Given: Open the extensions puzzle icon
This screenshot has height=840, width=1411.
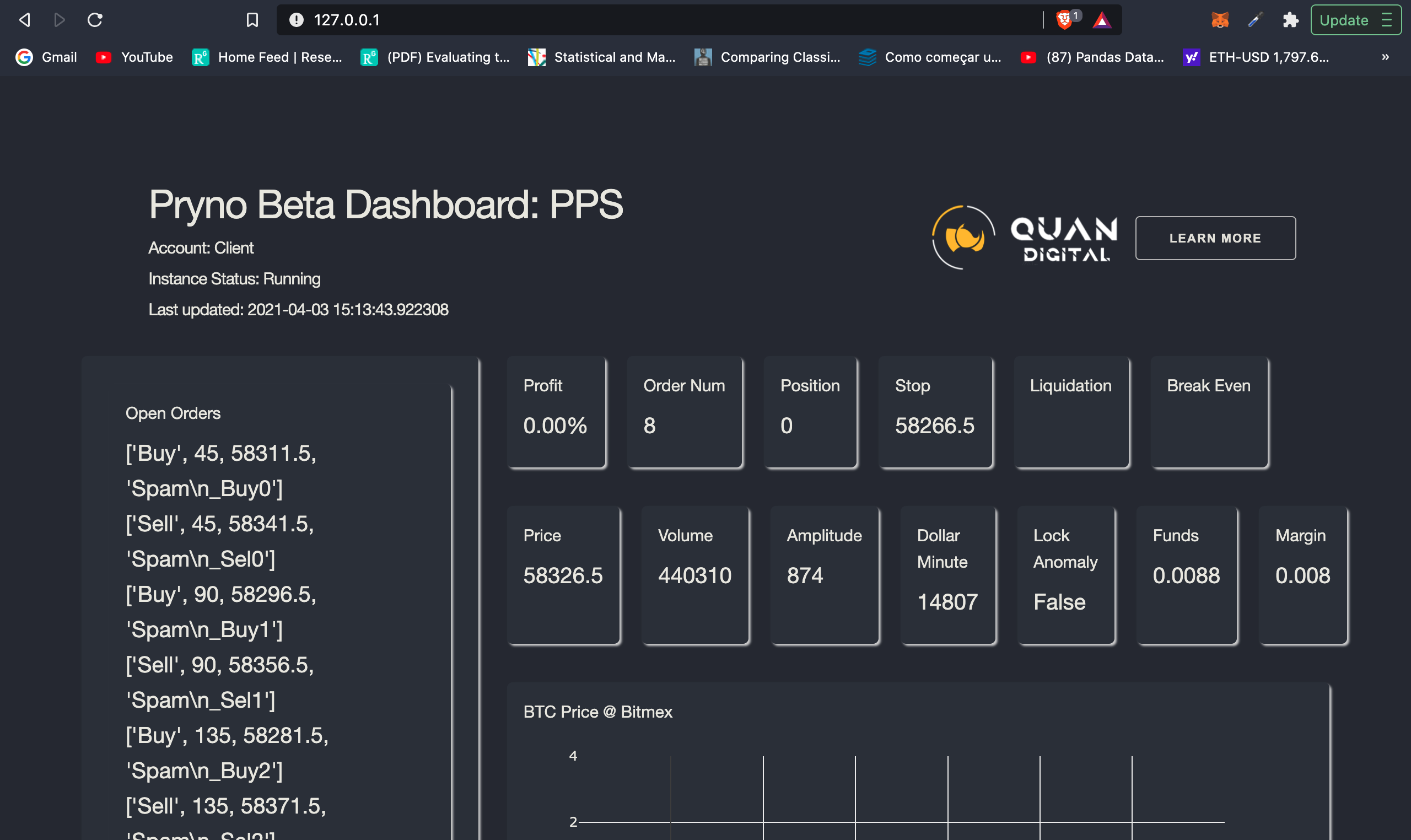Looking at the screenshot, I should click(1290, 20).
